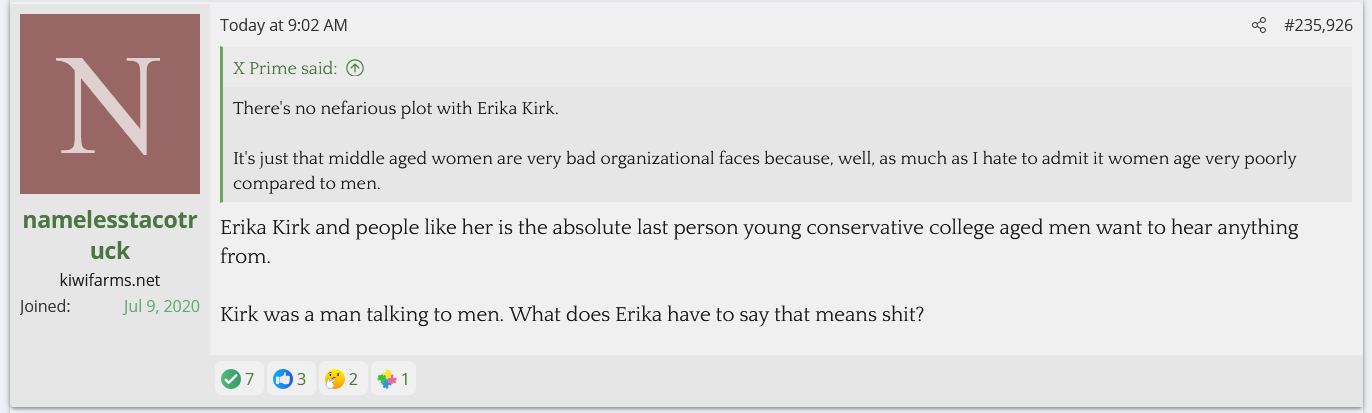Follow the 'X Prime said:' quote link
The height and width of the screenshot is (413, 1372).
285,69
